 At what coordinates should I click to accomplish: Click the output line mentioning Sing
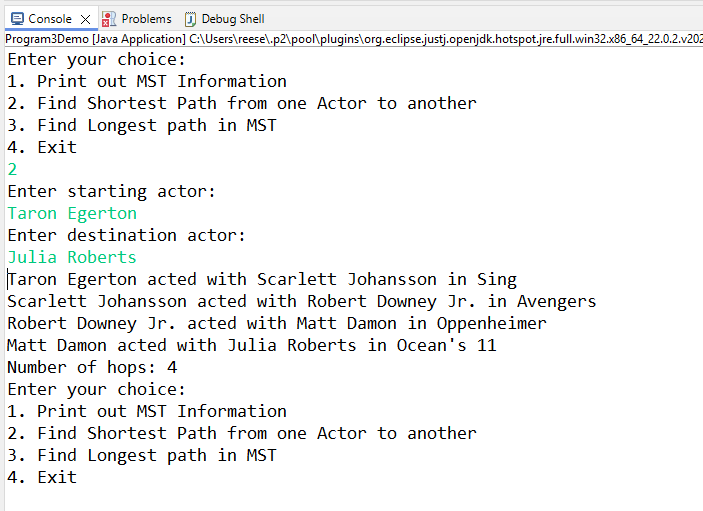262,280
